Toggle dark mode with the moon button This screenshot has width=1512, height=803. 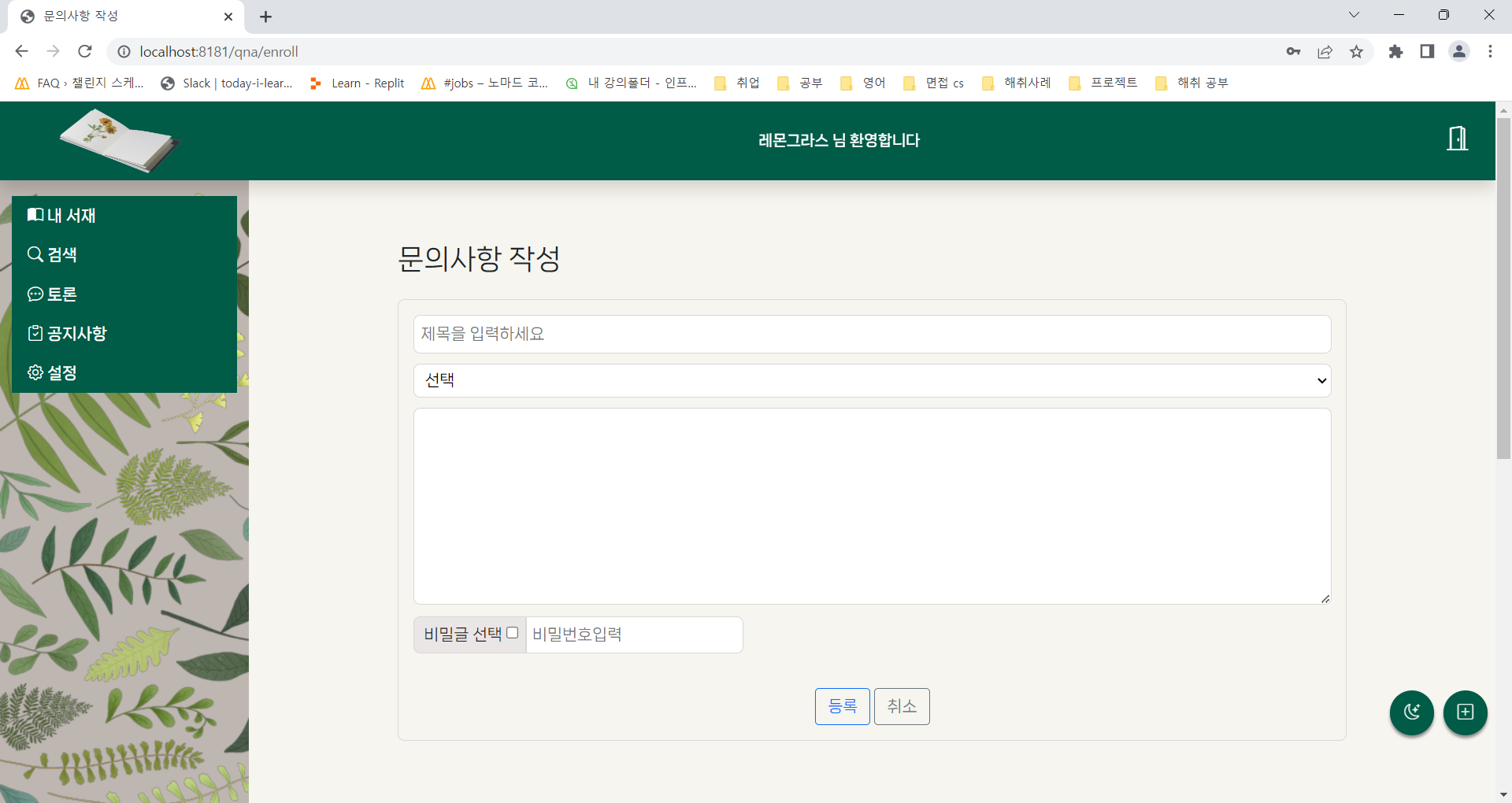point(1411,712)
